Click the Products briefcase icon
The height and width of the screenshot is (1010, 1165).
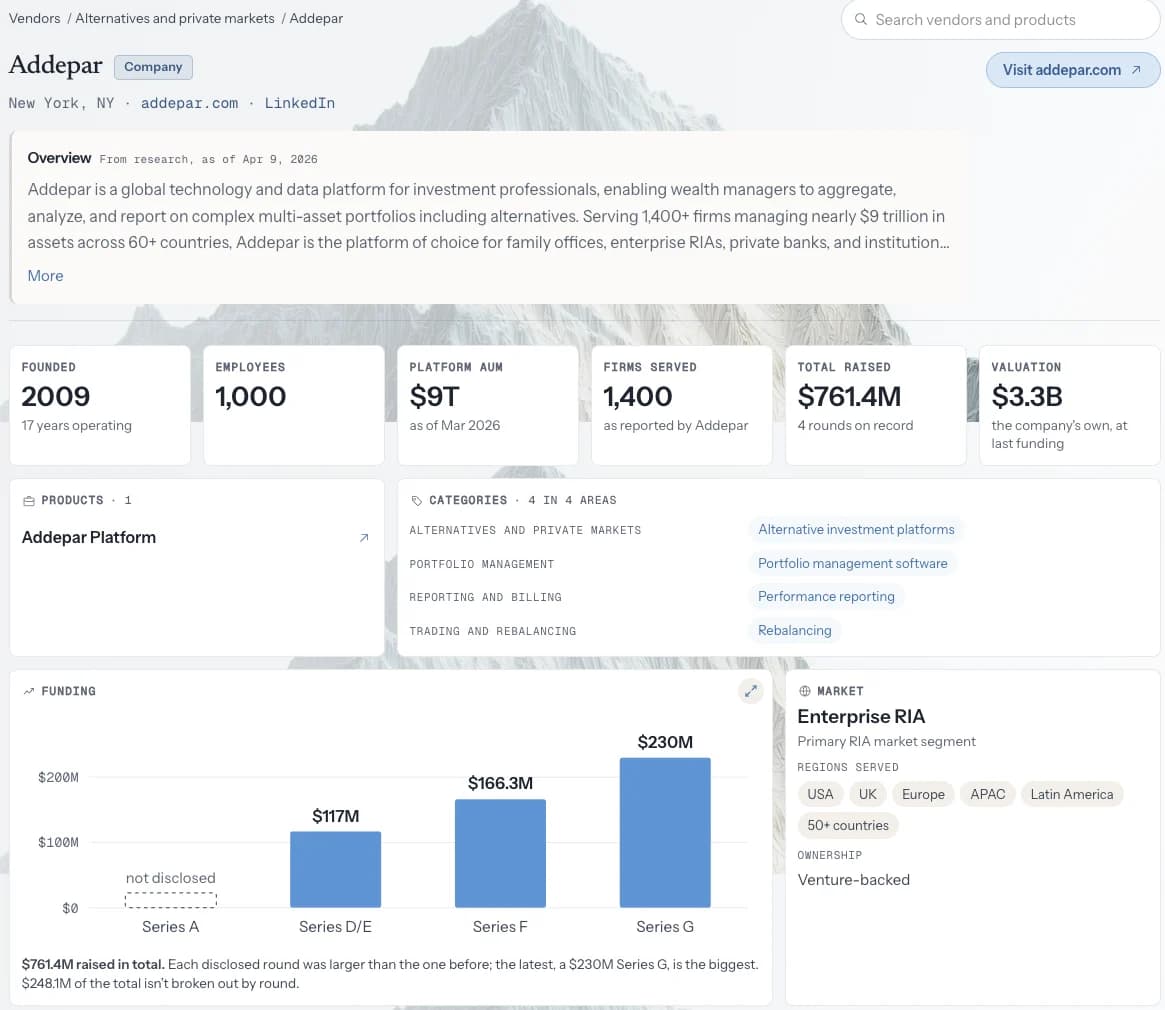[x=29, y=501]
